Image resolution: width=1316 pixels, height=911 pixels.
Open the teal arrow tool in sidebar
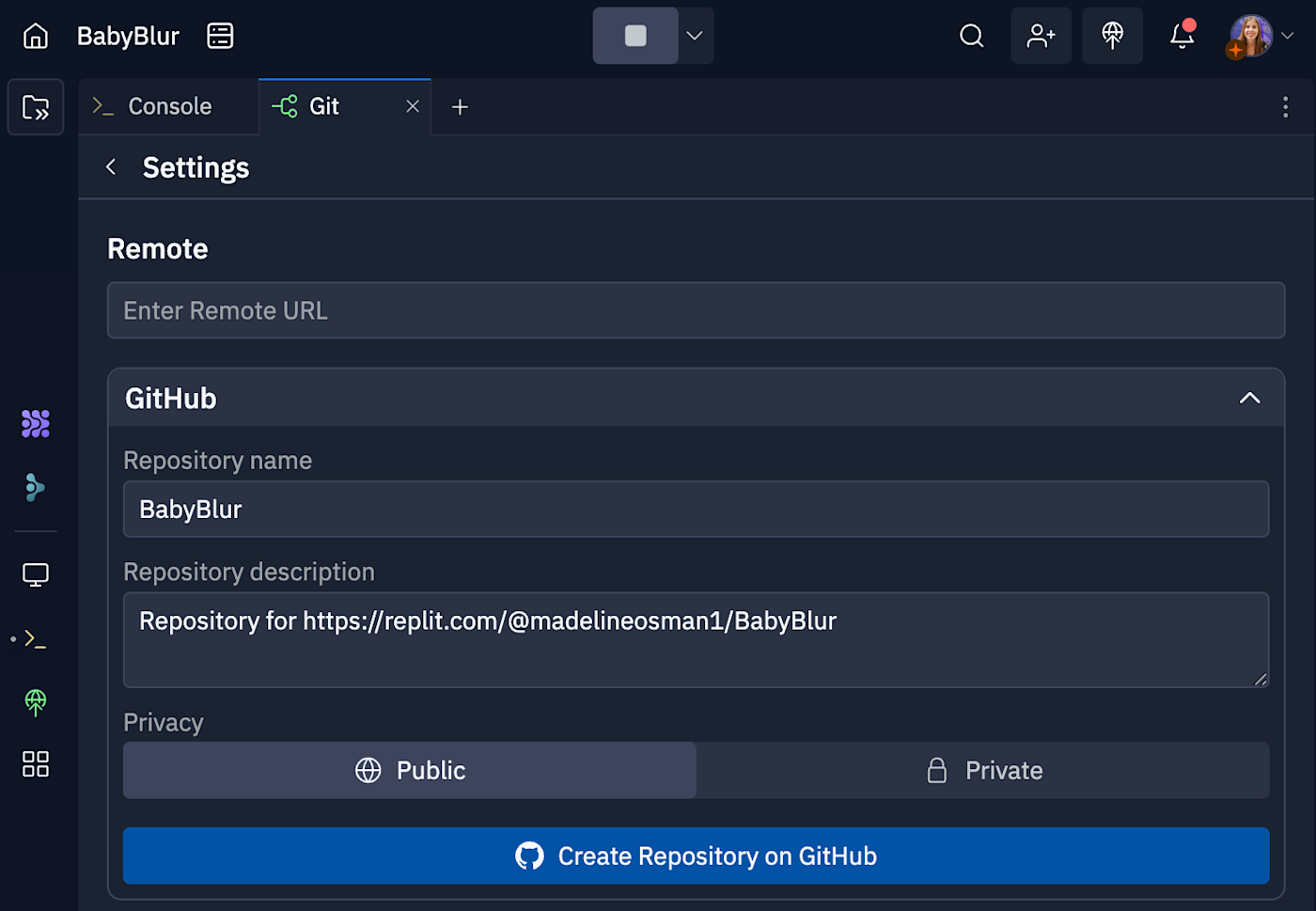point(36,487)
